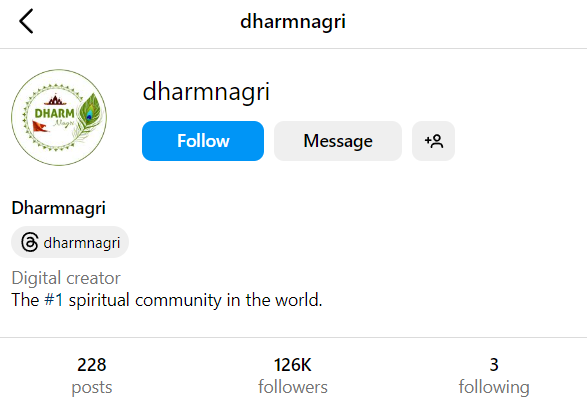The width and height of the screenshot is (587, 407).
Task: Click the bold Dharmnagri display name
Action: [58, 208]
